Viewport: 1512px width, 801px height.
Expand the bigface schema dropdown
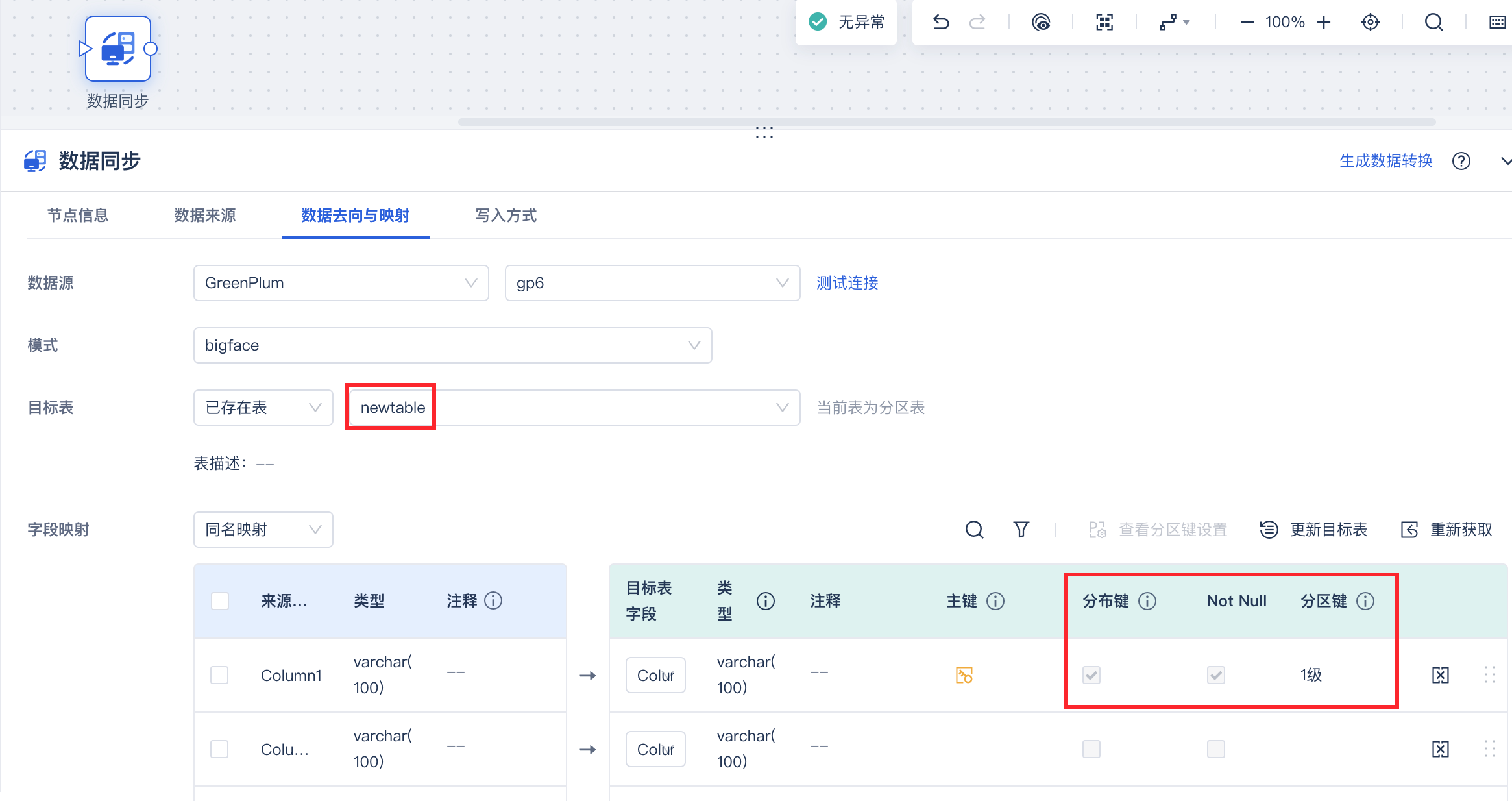[452, 345]
